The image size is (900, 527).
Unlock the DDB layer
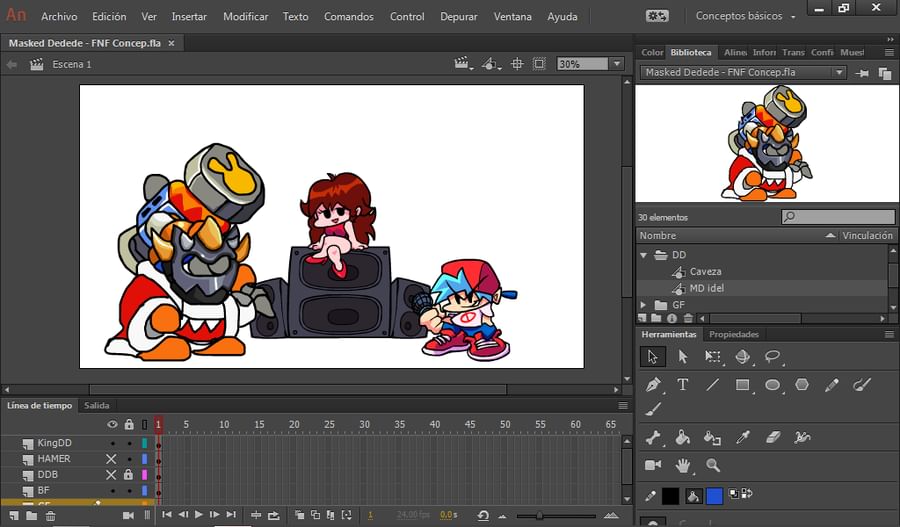pyautogui.click(x=129, y=475)
